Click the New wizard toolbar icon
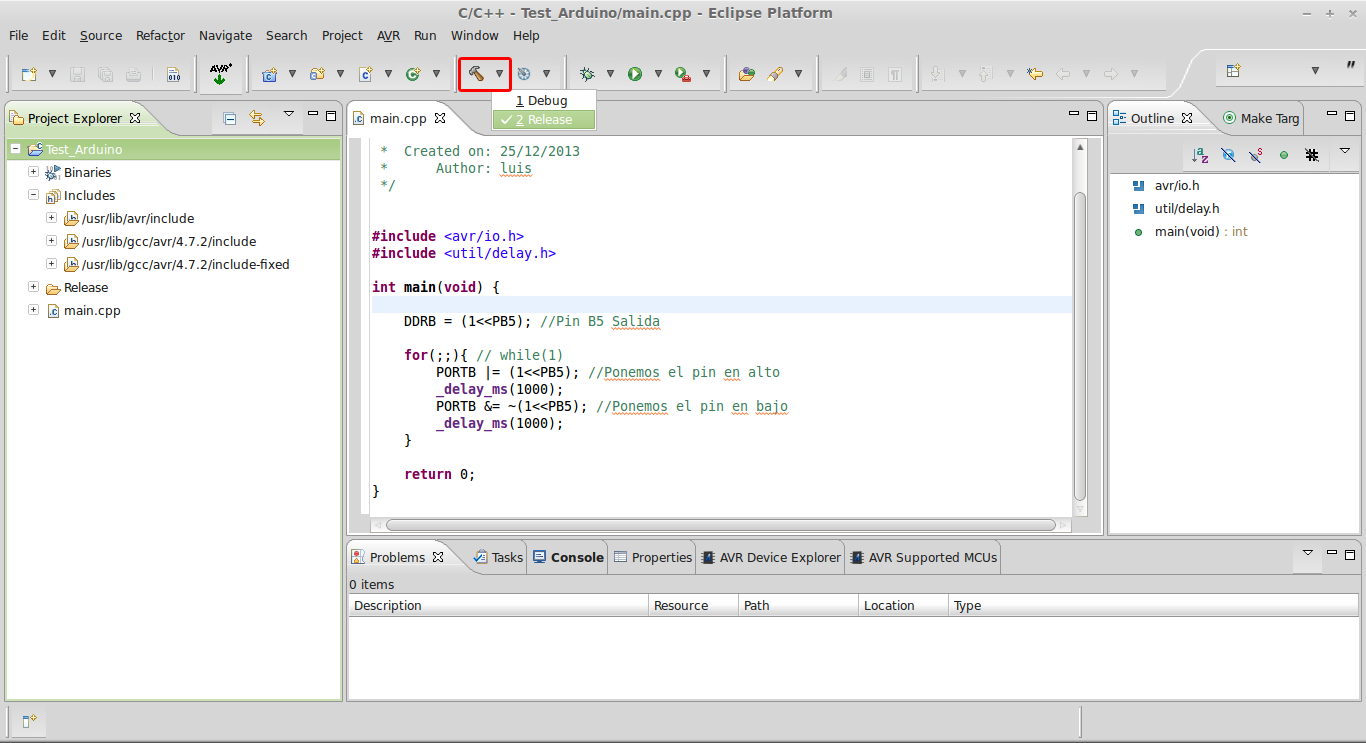This screenshot has height=743, width=1366. (29, 74)
